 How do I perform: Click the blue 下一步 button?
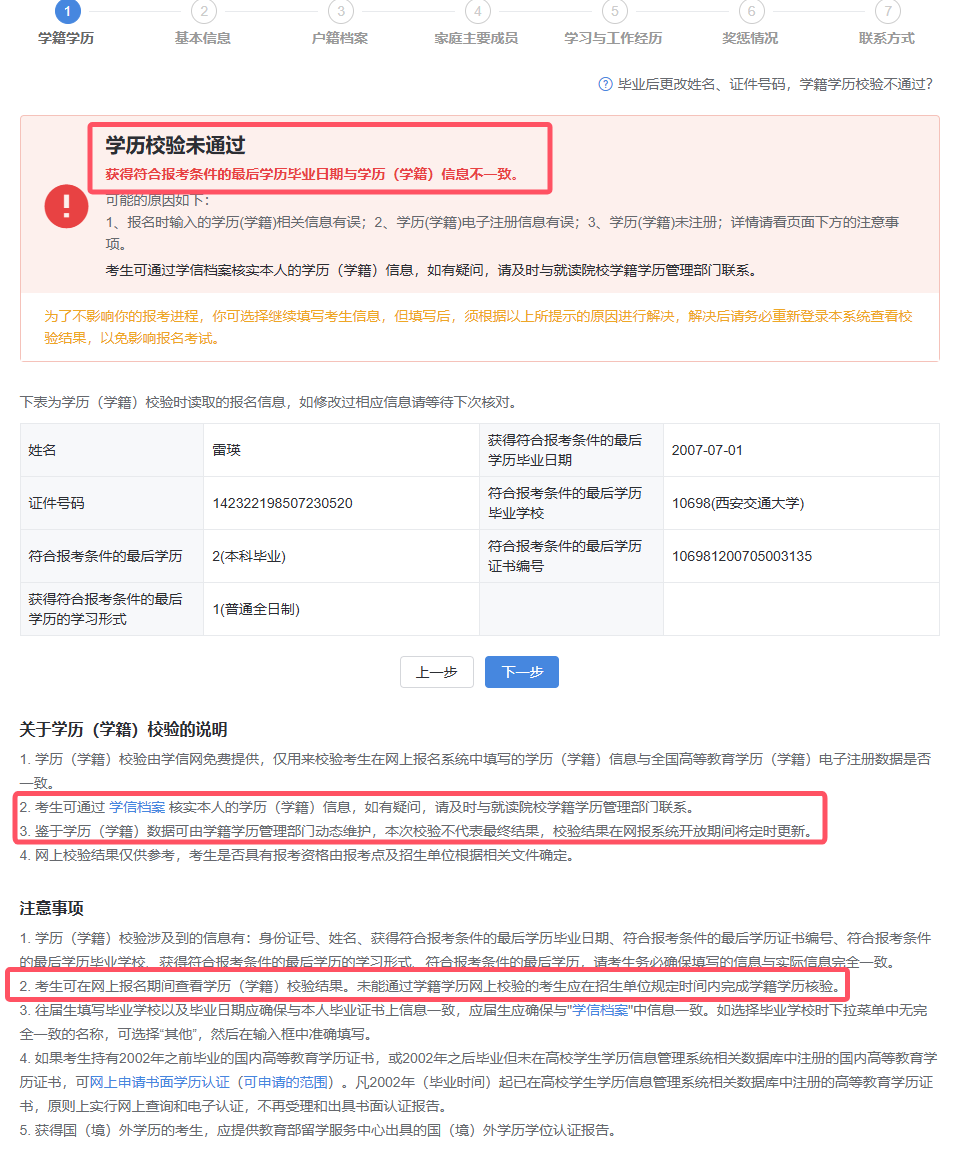pos(522,672)
